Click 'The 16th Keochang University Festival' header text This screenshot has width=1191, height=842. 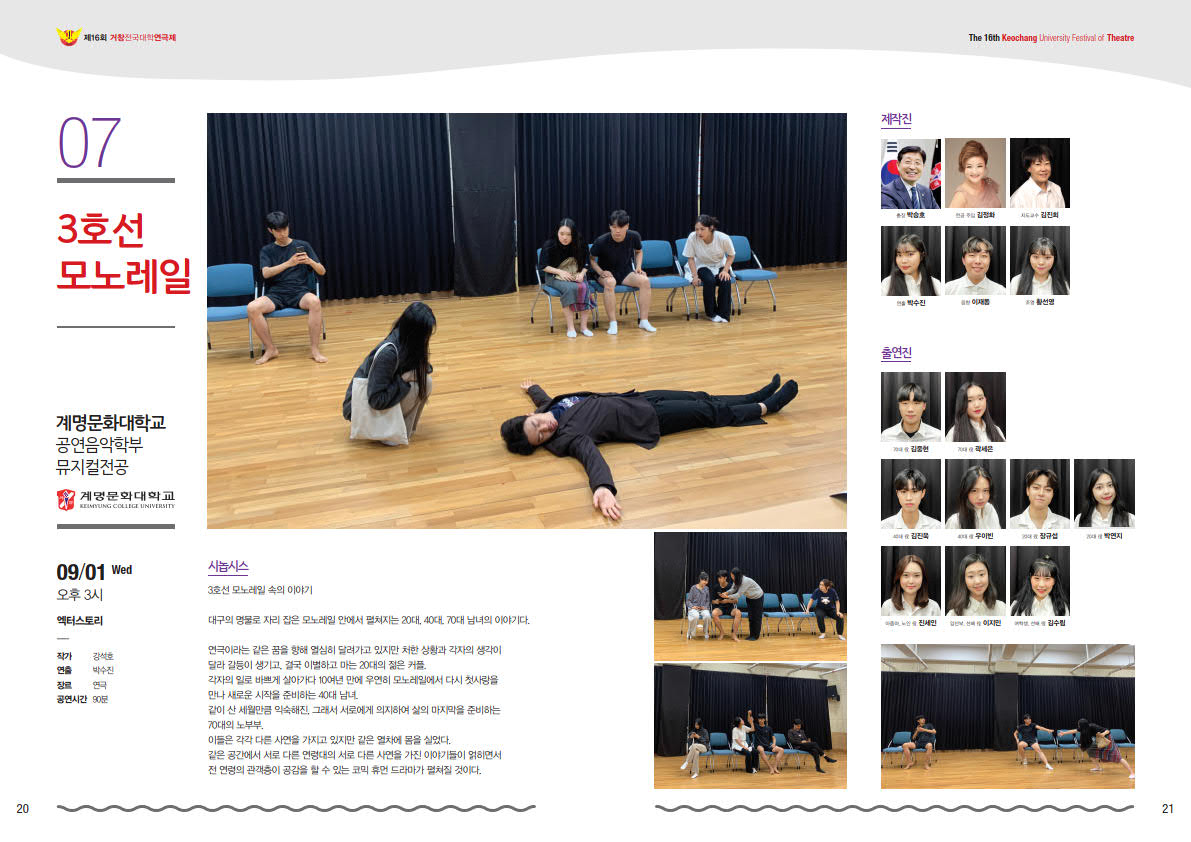pos(1050,38)
